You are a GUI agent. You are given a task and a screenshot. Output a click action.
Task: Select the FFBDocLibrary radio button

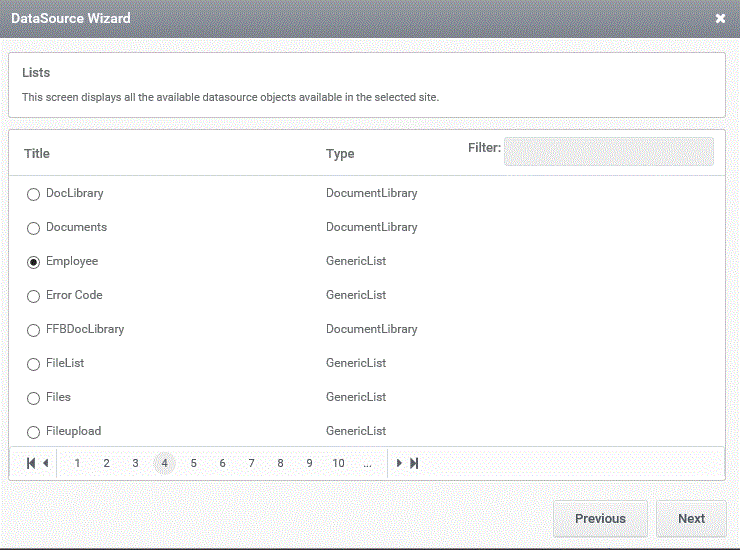coord(33,330)
